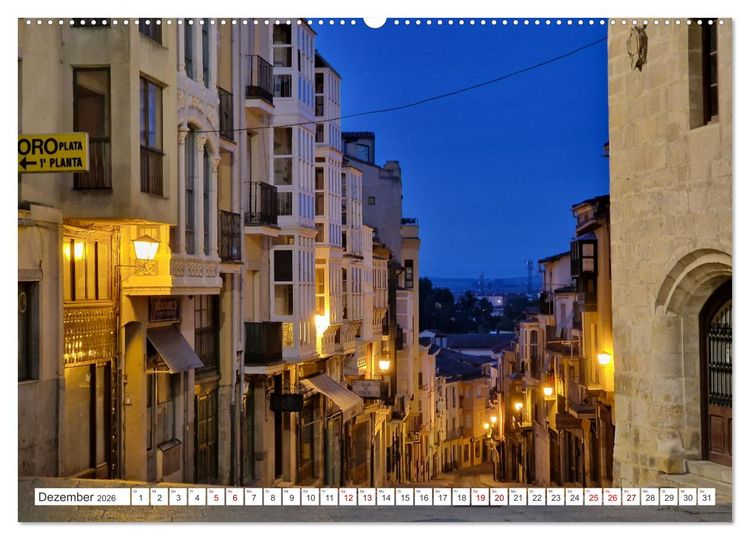This screenshot has height=540, width=750.
Task: Click day 7 in the calendar strip
Action: click(254, 497)
